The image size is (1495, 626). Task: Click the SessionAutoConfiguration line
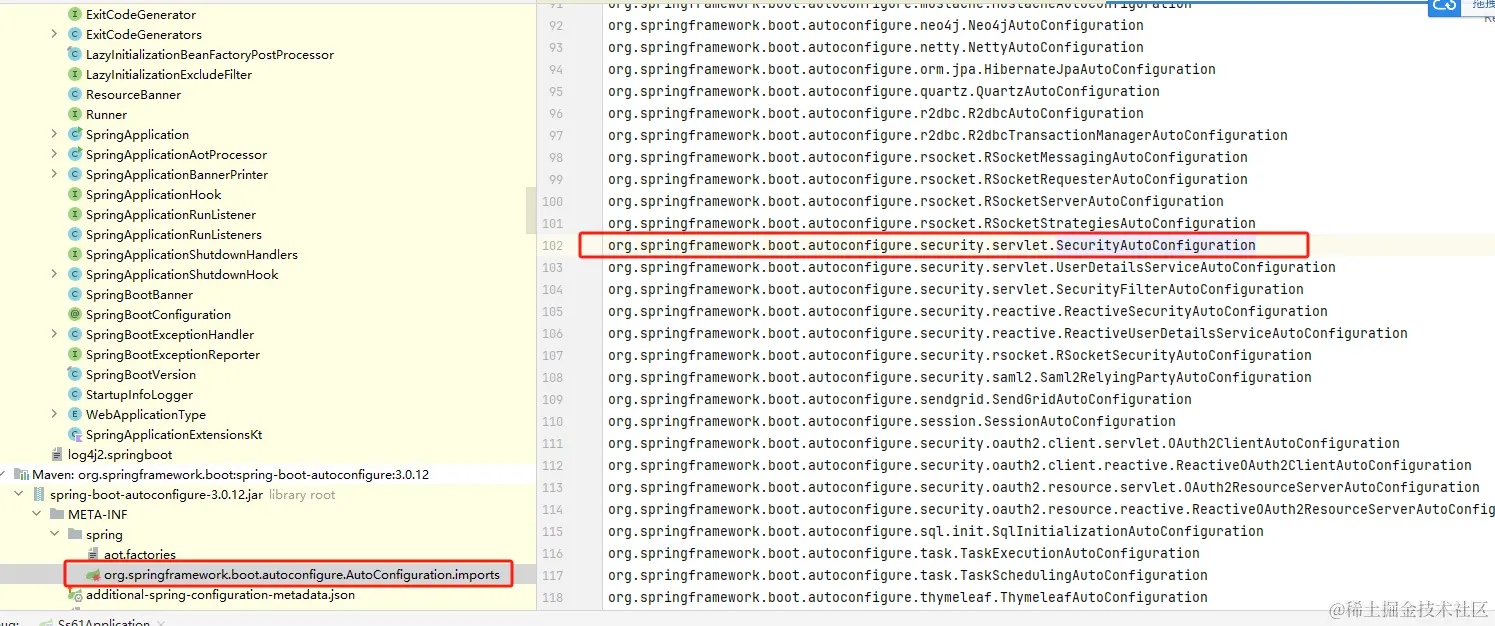pos(892,421)
